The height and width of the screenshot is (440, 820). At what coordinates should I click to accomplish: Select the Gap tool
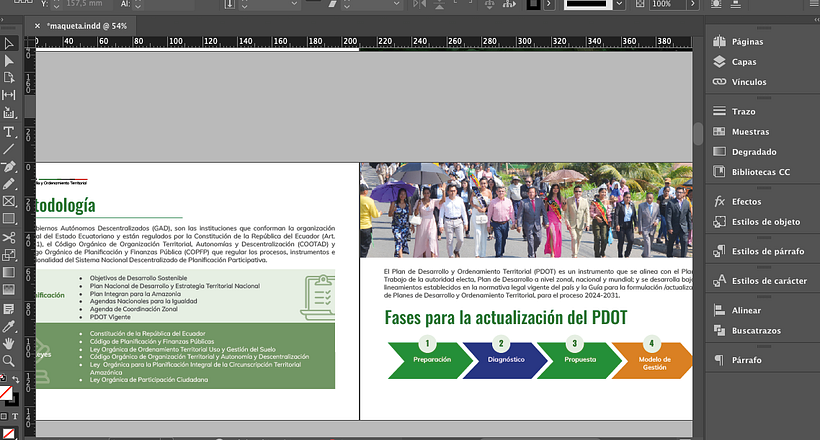click(x=9, y=95)
